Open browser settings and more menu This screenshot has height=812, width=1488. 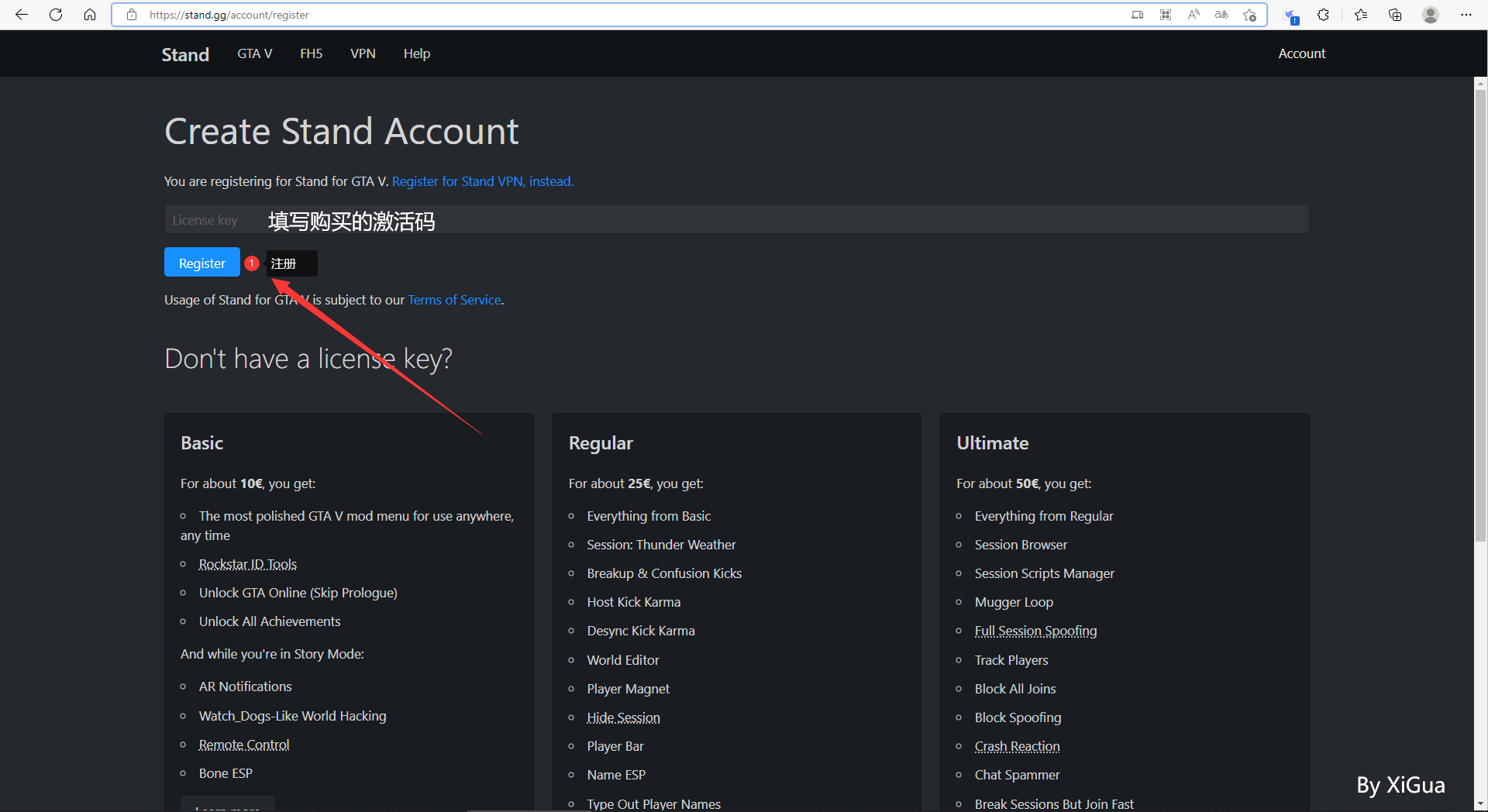(x=1466, y=15)
